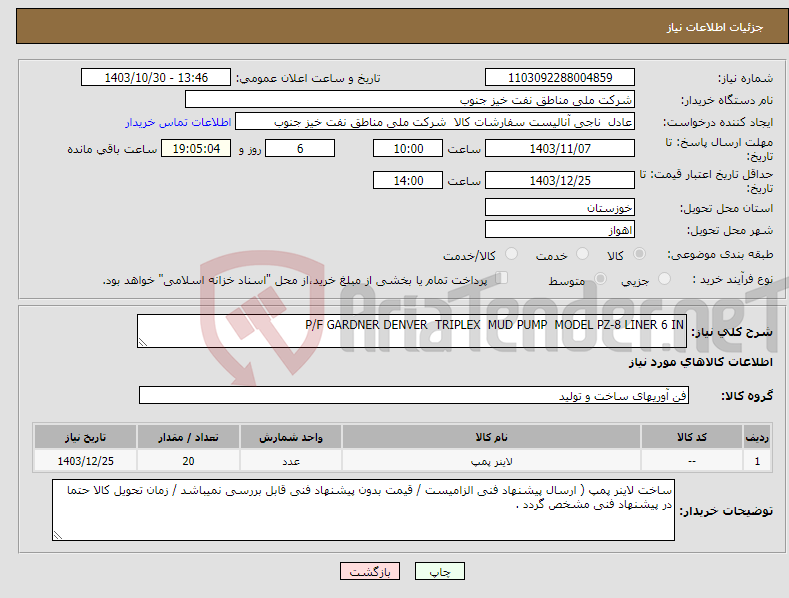Image resolution: width=789 pixels, height=598 pixels.
Task: Click the buyer notes text area
Action: [x=363, y=510]
